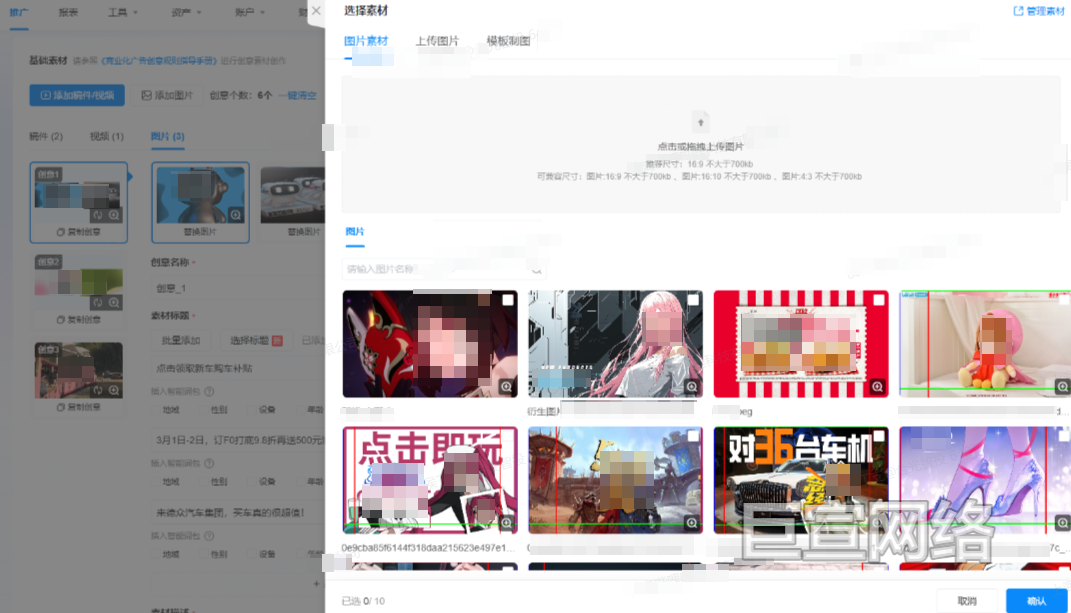The height and width of the screenshot is (613, 1071).
Task: Open 图片 (3) tab in background page
Action: pos(167,137)
